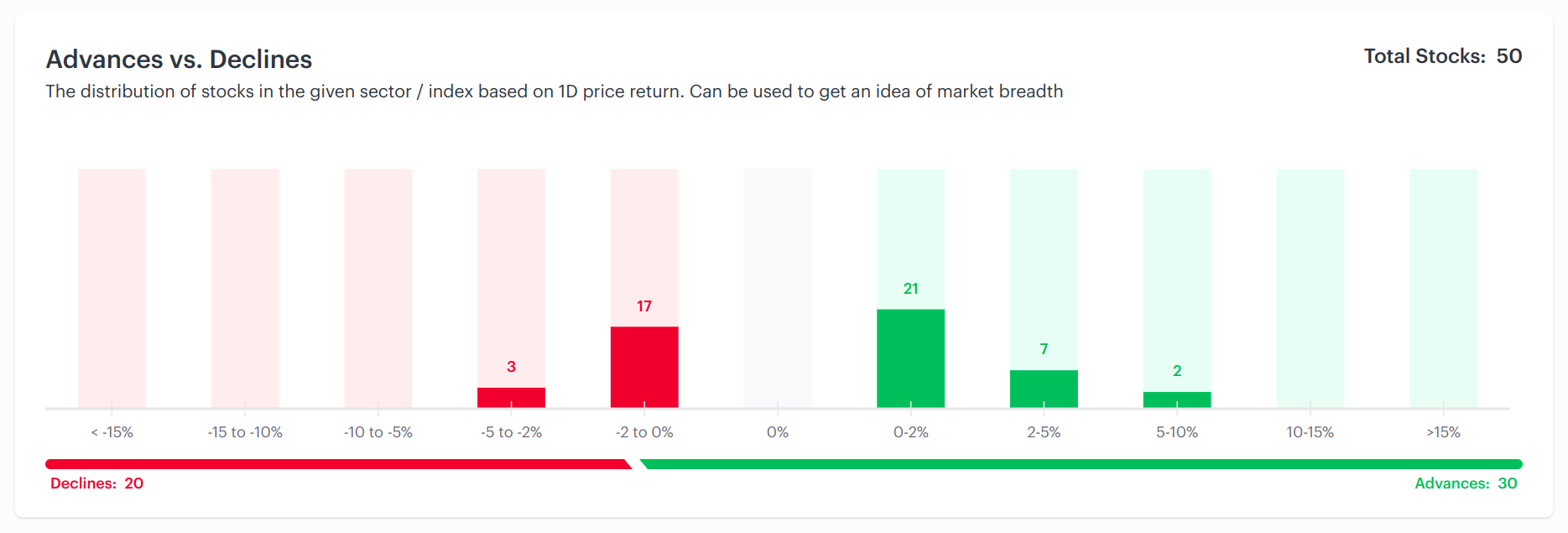Select the green 0-2% bar
This screenshot has height=533, width=1568.
pyautogui.click(x=910, y=358)
